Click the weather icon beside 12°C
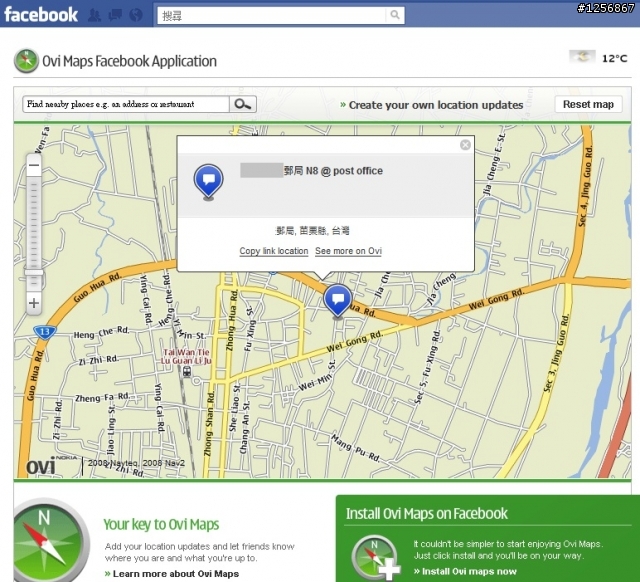The height and width of the screenshot is (582, 640). pos(582,57)
